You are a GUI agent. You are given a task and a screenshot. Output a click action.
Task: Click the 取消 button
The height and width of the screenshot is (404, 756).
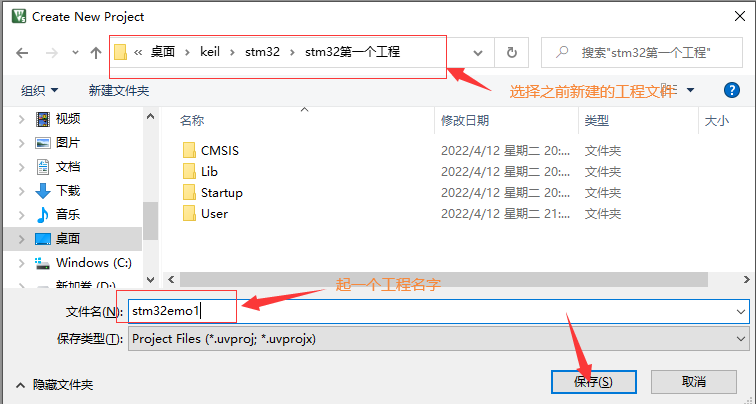694,381
